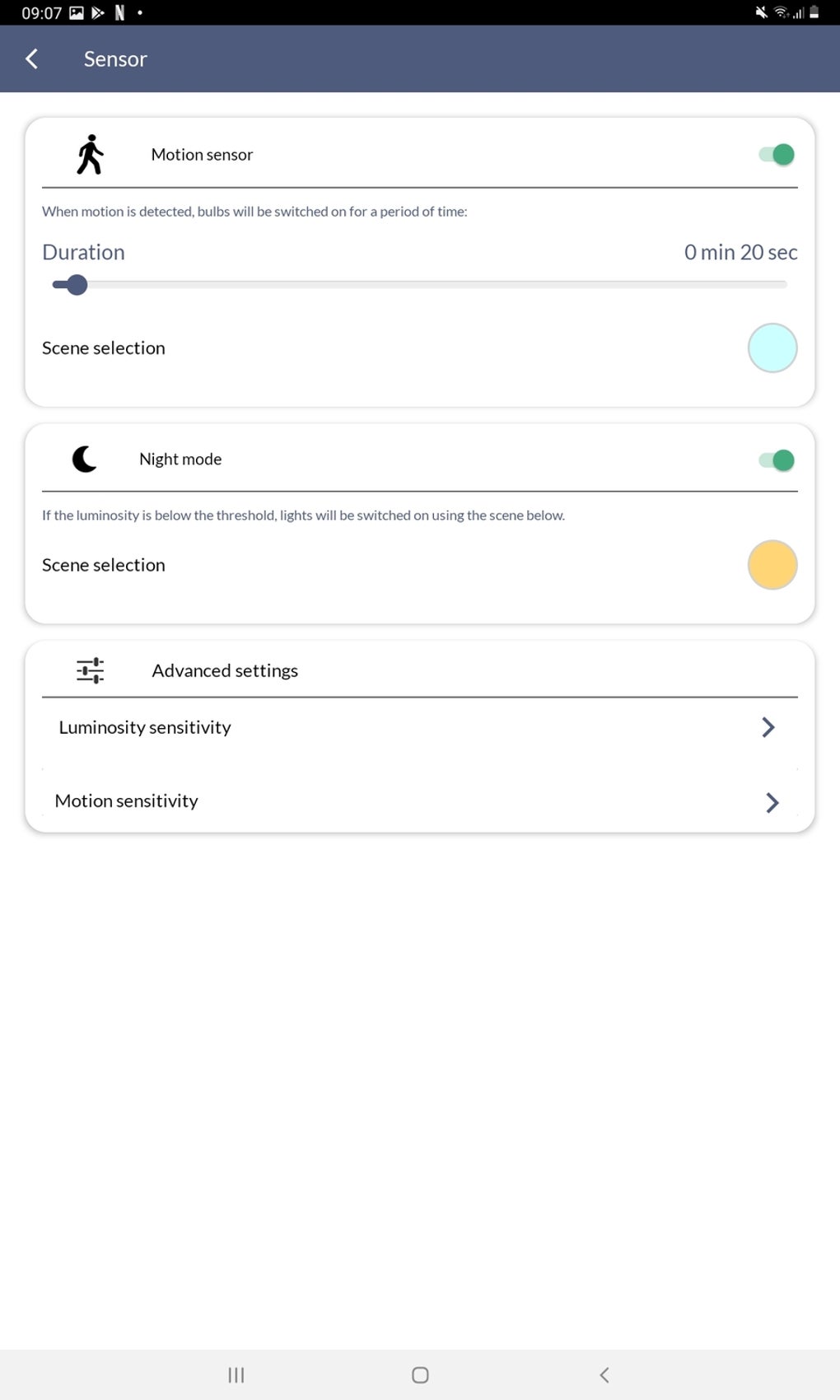The width and height of the screenshot is (840, 1400).
Task: Open the Luminosity sensitivity item
Action: [145, 727]
